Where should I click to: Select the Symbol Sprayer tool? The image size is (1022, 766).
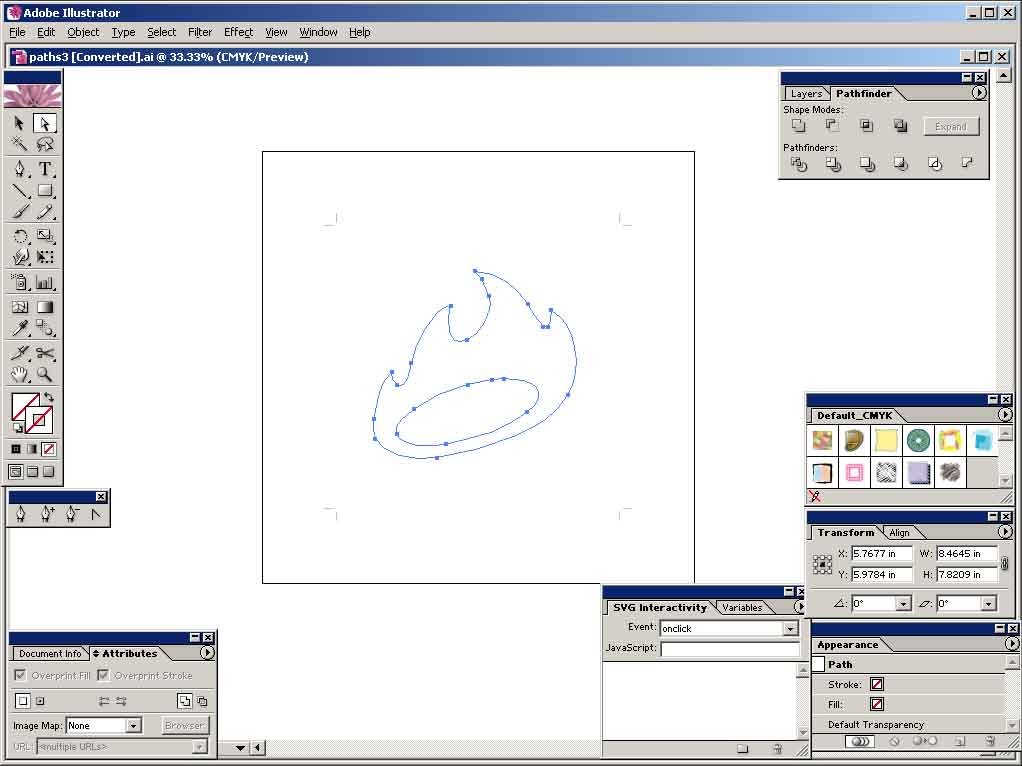(x=20, y=282)
